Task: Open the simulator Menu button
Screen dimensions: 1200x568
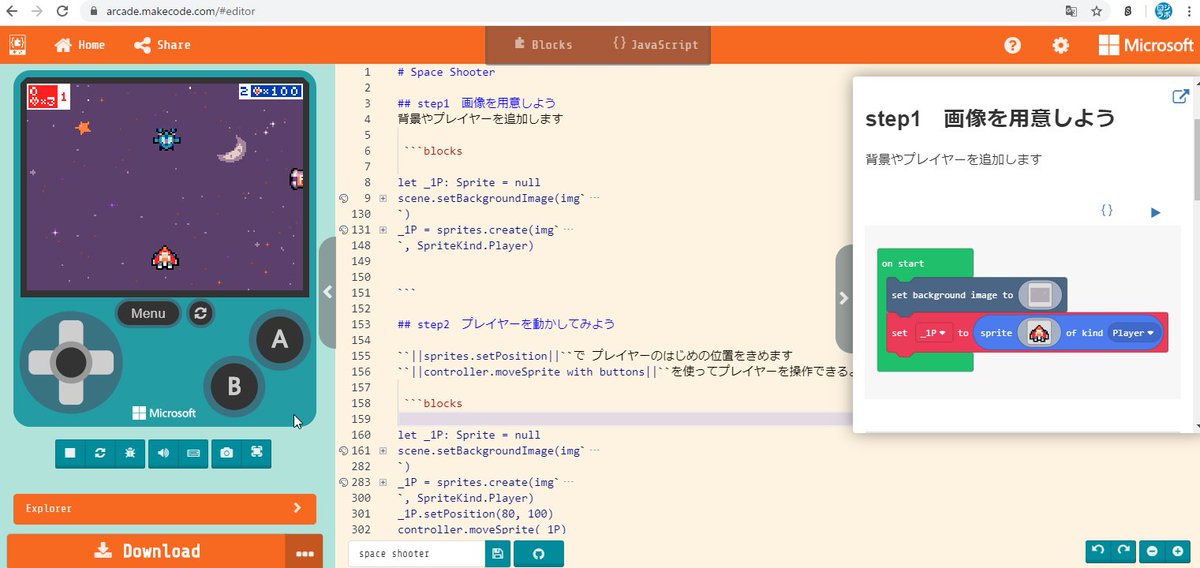Action: point(148,313)
